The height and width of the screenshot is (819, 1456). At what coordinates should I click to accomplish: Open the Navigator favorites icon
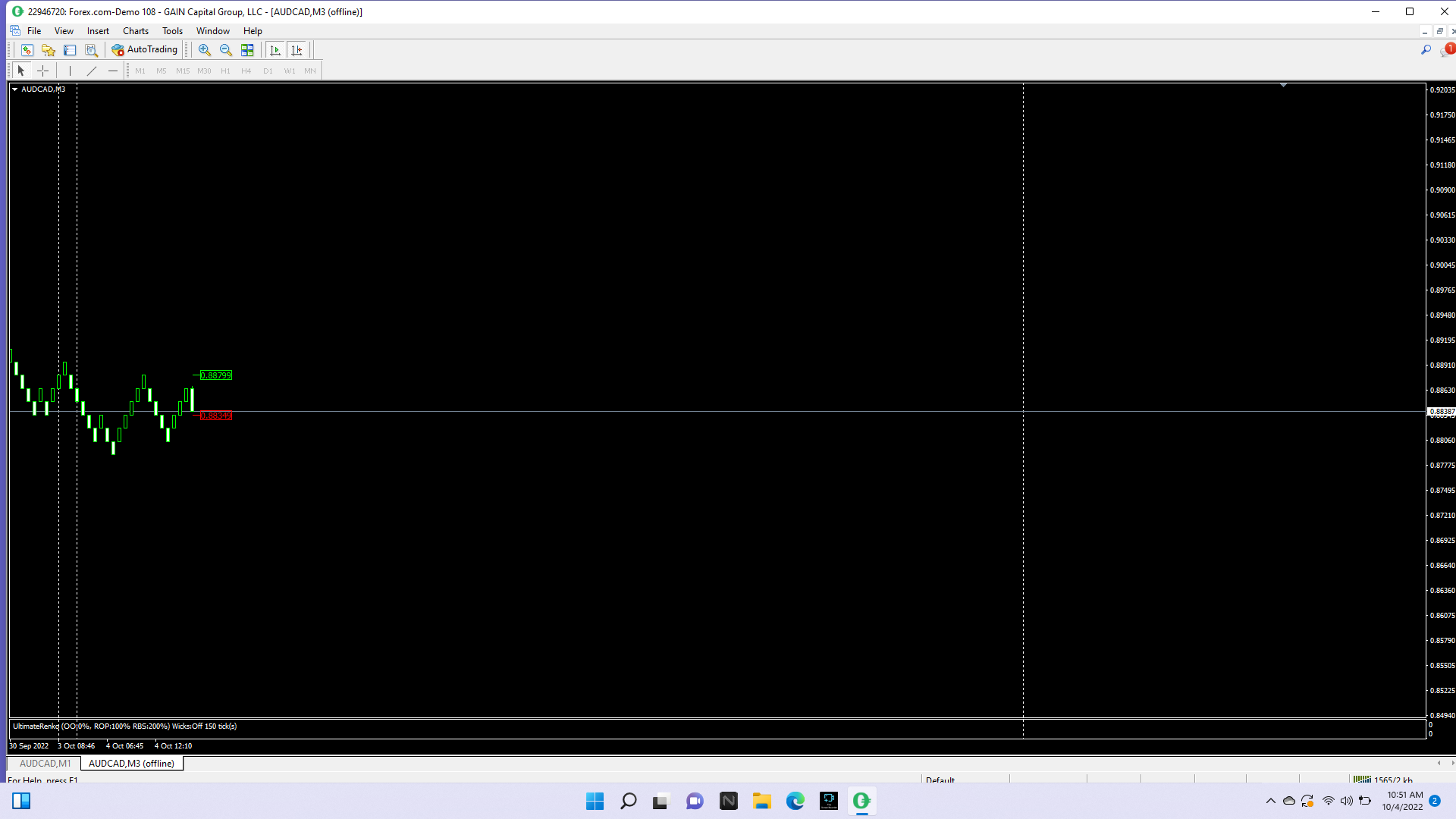tap(49, 50)
